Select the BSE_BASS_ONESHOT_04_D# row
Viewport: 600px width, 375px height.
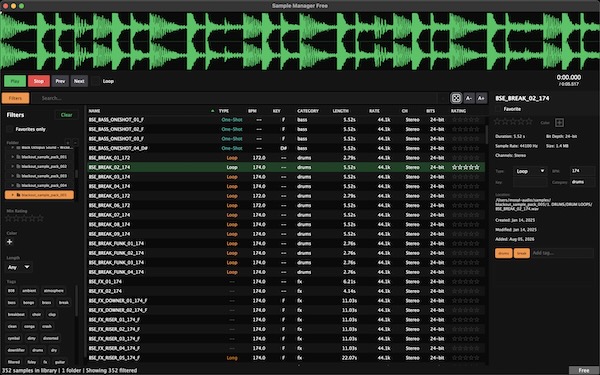(286, 148)
